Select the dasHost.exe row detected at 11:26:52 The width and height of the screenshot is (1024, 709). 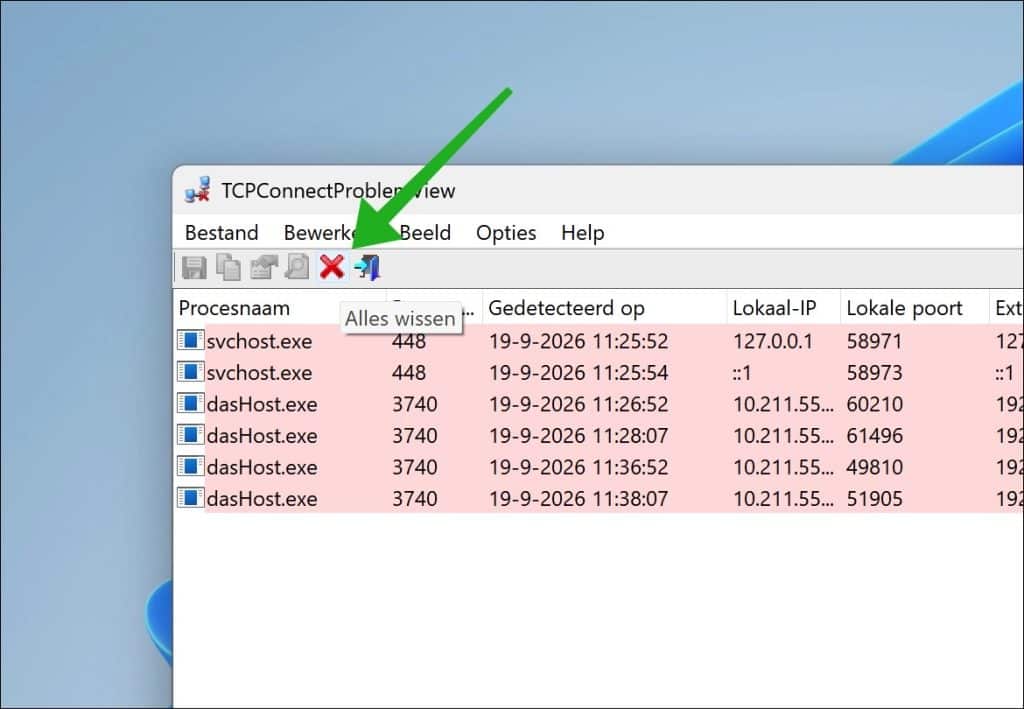(x=599, y=403)
